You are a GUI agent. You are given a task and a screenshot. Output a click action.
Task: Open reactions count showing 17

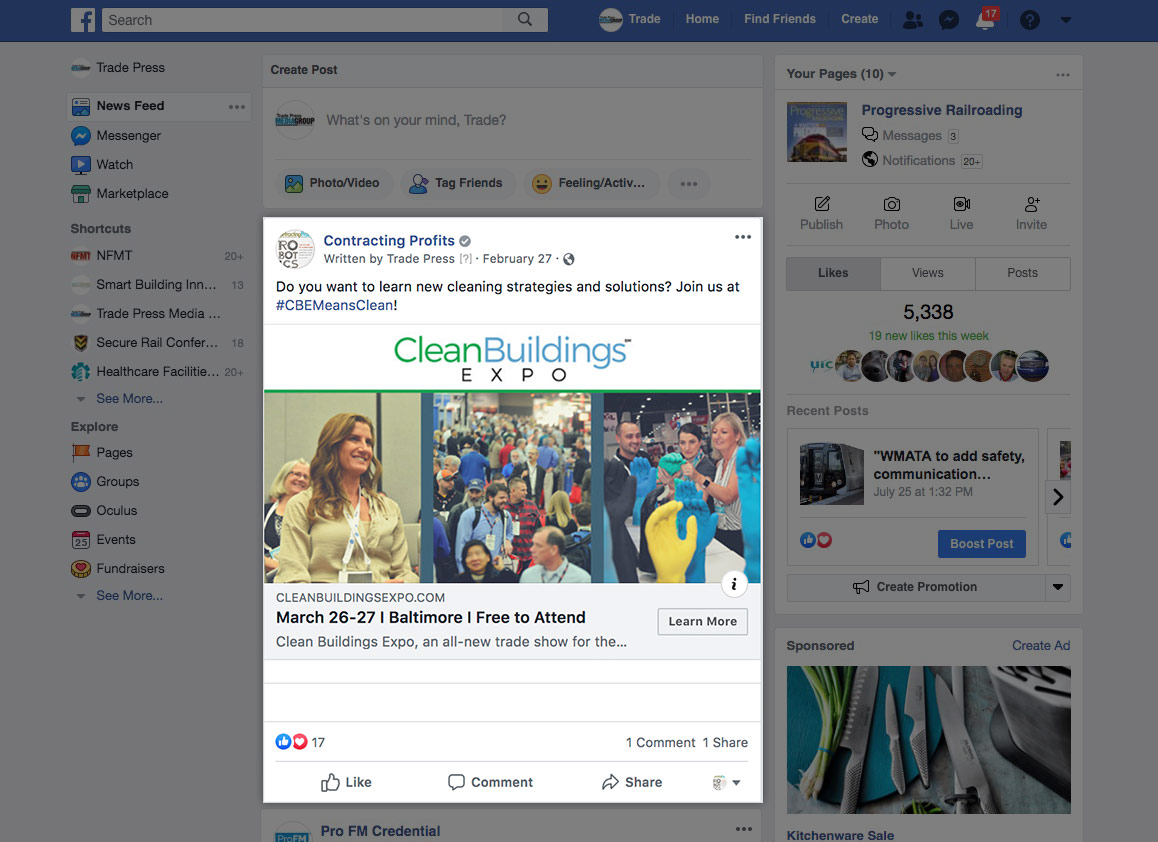(300, 742)
